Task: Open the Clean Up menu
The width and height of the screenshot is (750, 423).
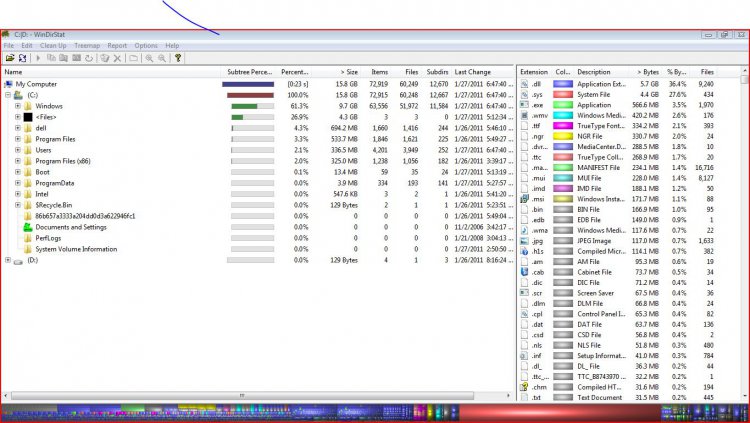Action: (x=53, y=45)
